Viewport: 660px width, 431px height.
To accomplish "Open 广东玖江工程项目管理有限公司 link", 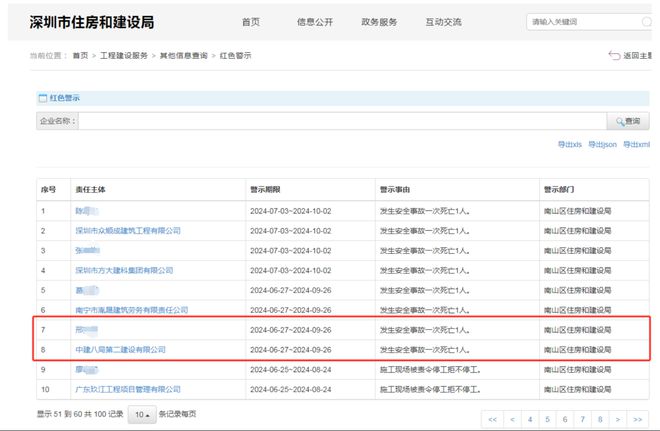I will pyautogui.click(x=128, y=389).
